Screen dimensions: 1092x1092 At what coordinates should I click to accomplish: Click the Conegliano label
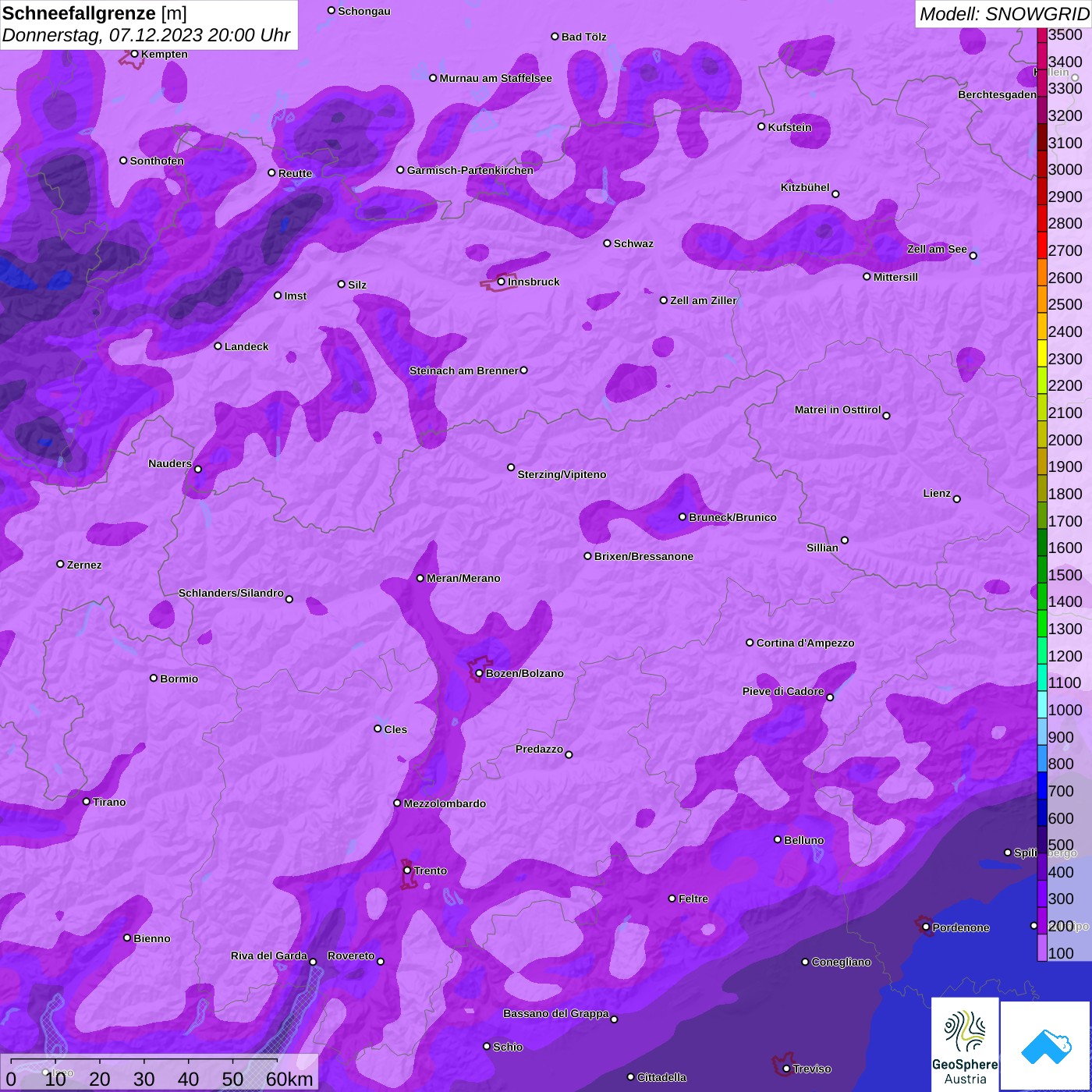pyautogui.click(x=841, y=962)
